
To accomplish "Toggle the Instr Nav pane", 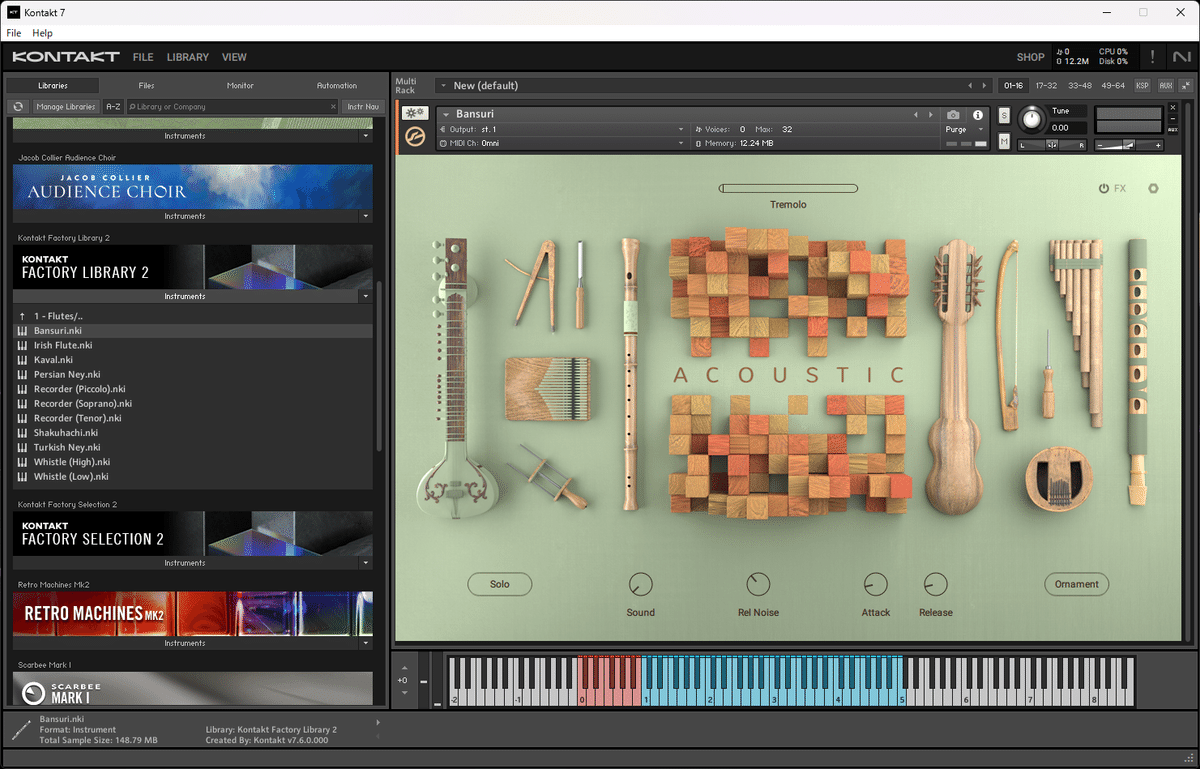I will [x=362, y=106].
